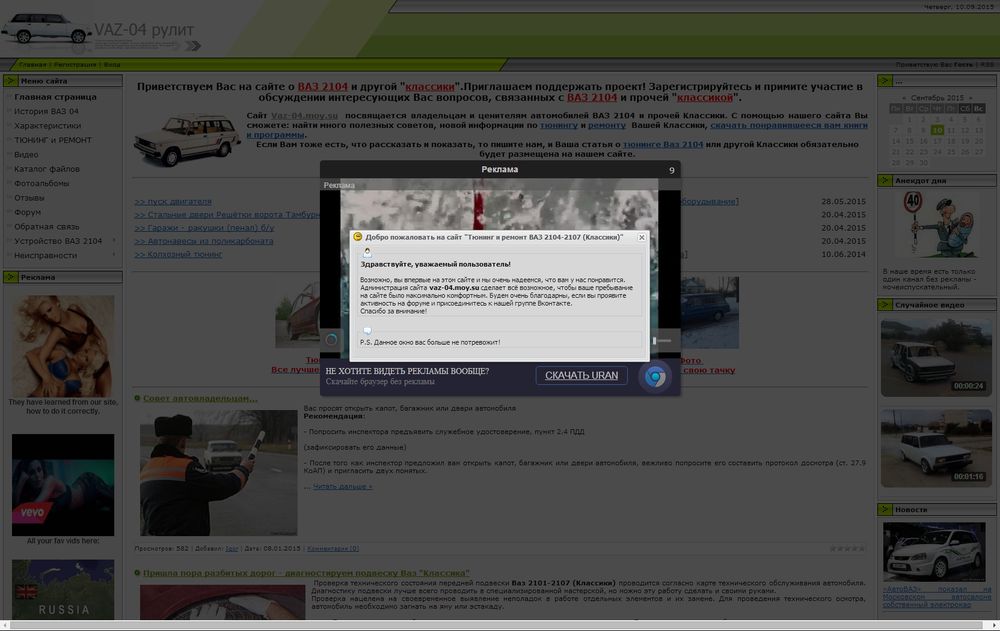Click RSS link in top right bar
Image resolution: width=1000 pixels, height=631 pixels.
point(987,64)
